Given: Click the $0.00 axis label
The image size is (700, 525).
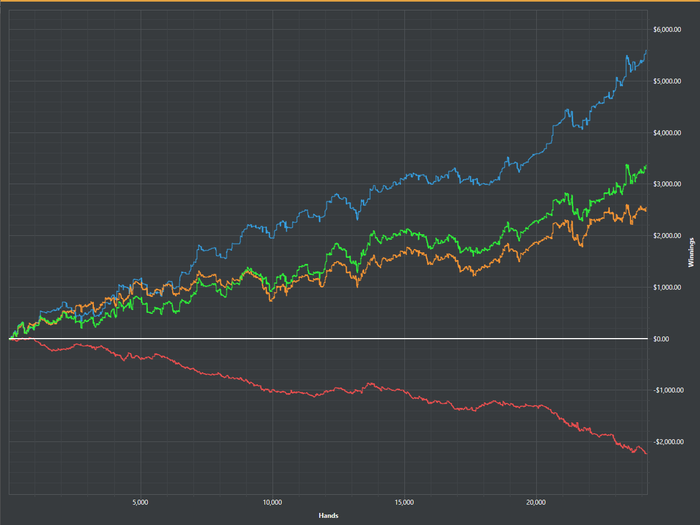Looking at the screenshot, I should 661,339.
